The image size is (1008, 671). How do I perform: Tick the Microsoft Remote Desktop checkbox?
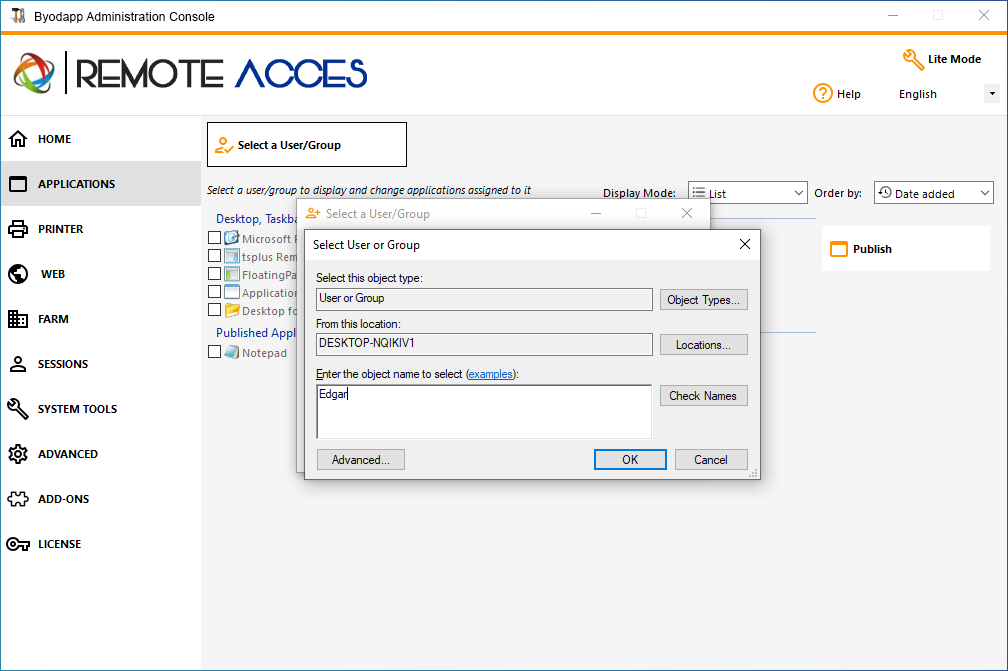(215, 238)
